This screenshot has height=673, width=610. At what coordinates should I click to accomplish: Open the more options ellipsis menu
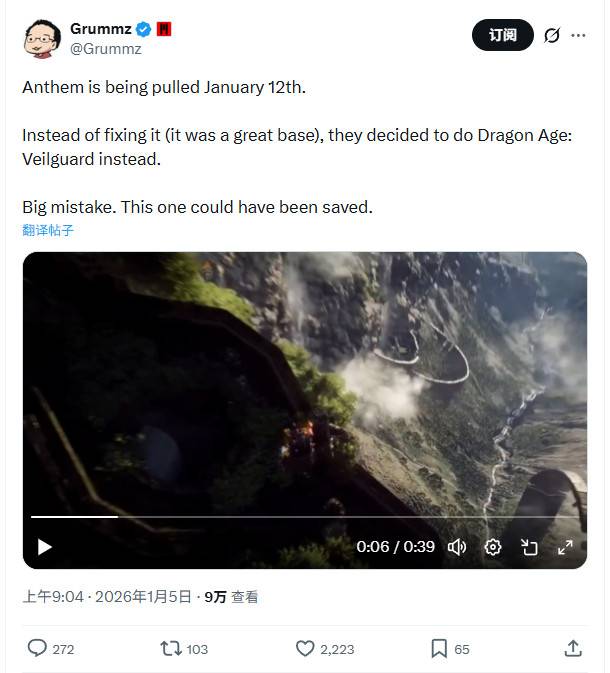pyautogui.click(x=578, y=35)
